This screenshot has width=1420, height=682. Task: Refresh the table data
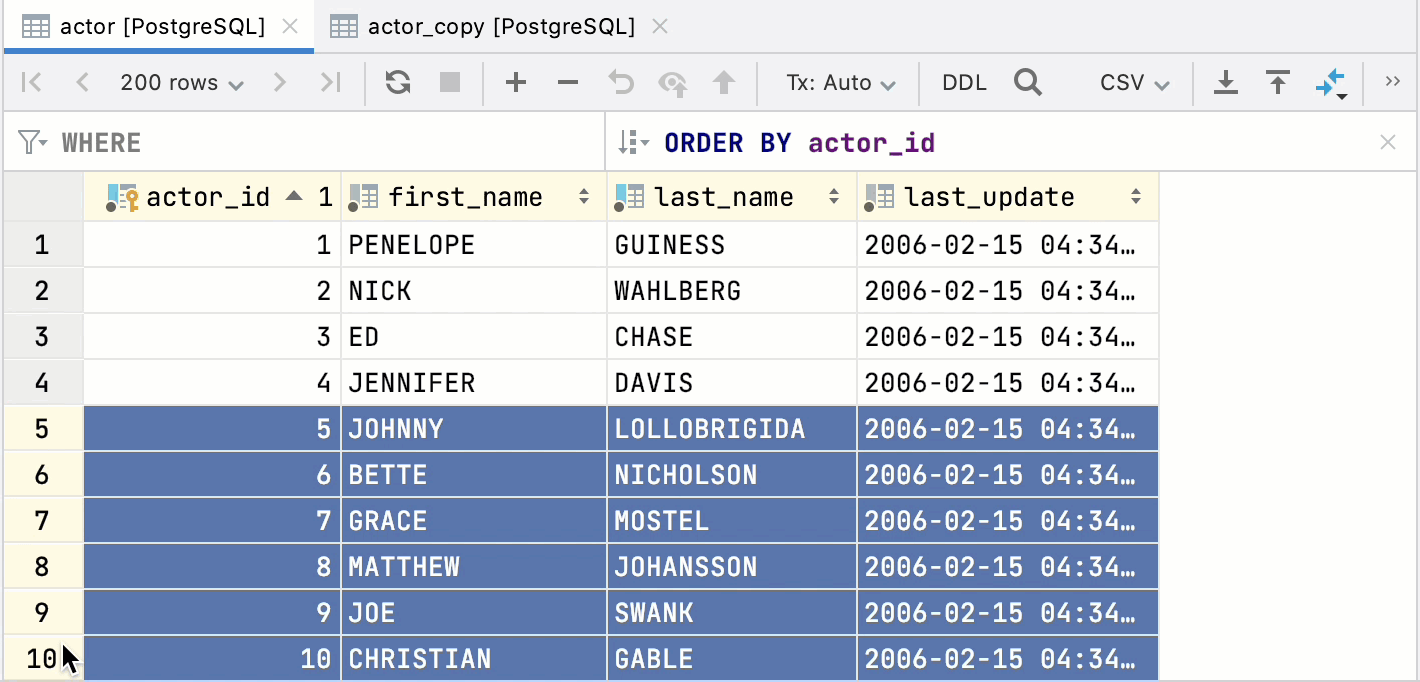pos(397,82)
